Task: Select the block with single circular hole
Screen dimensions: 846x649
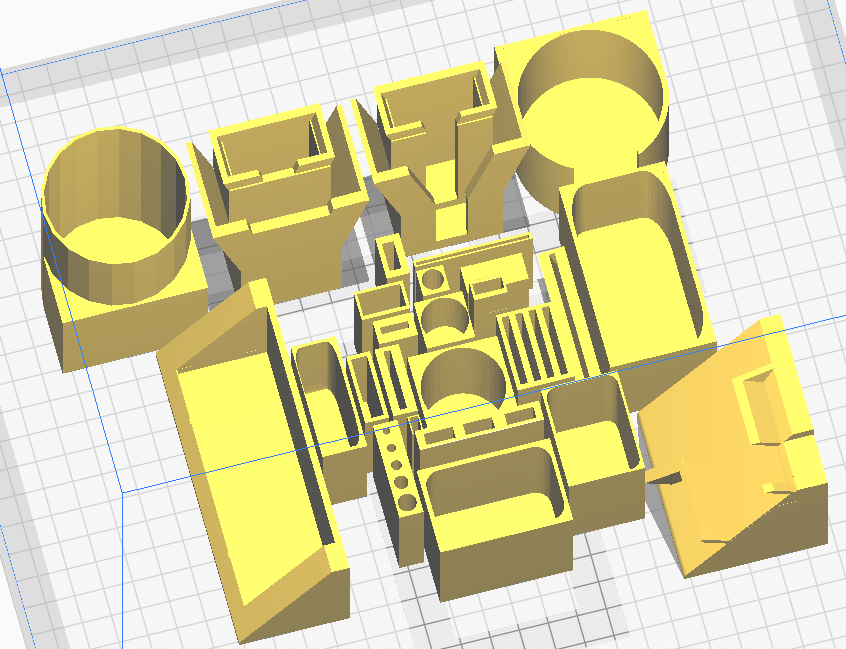Action: pos(432,282)
